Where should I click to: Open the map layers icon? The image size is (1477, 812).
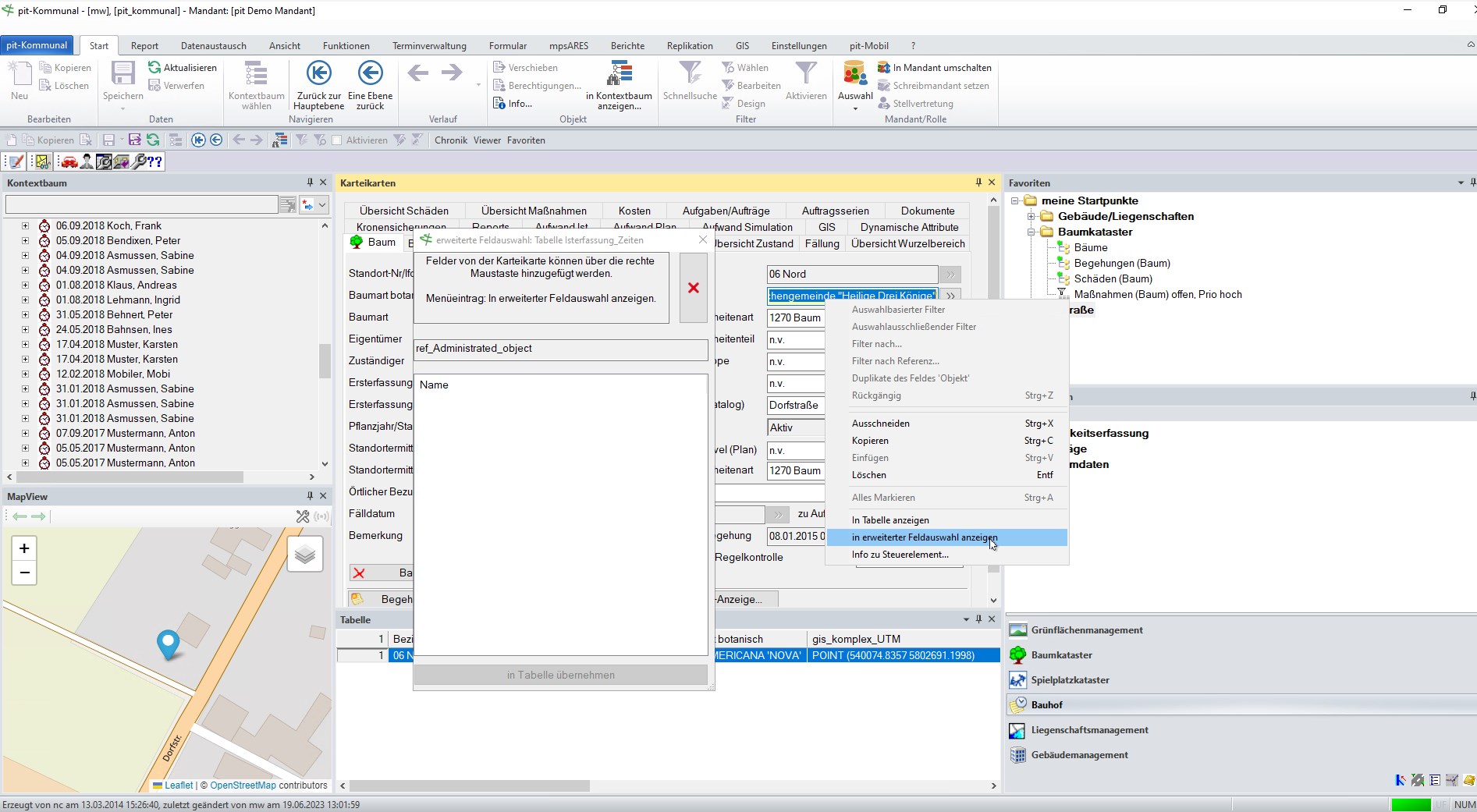click(305, 555)
